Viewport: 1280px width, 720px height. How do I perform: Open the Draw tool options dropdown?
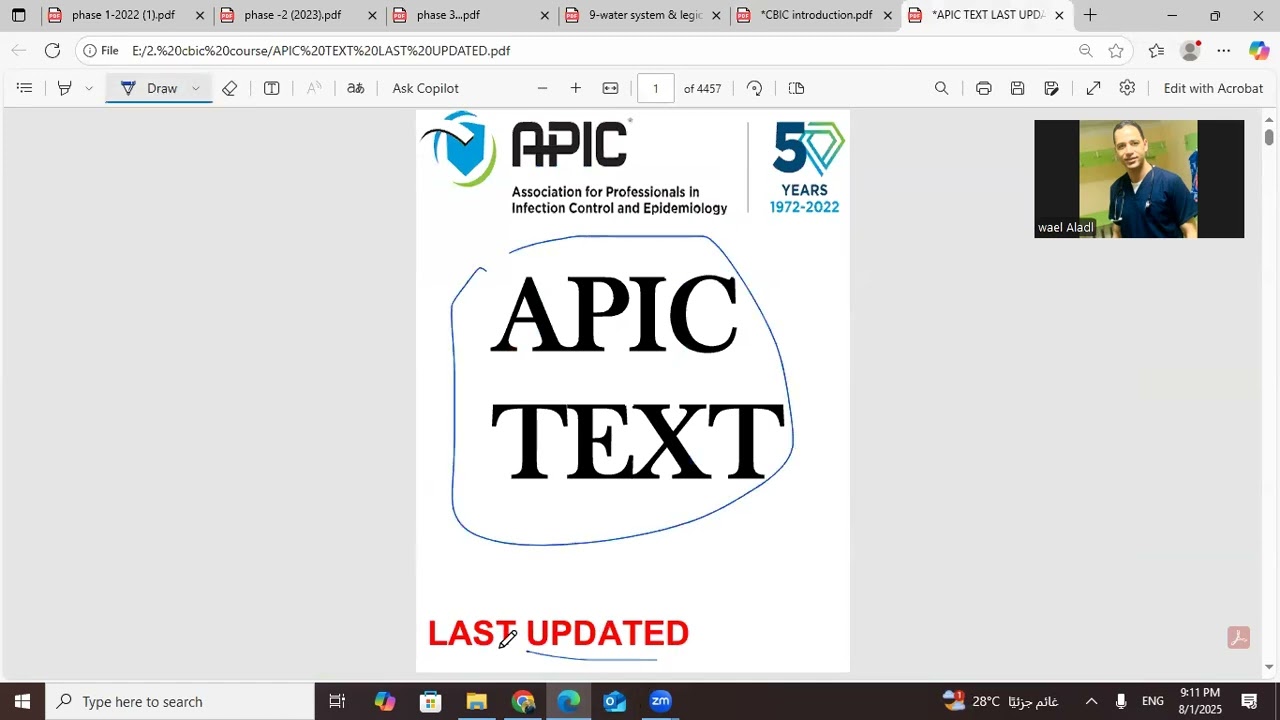[x=196, y=88]
